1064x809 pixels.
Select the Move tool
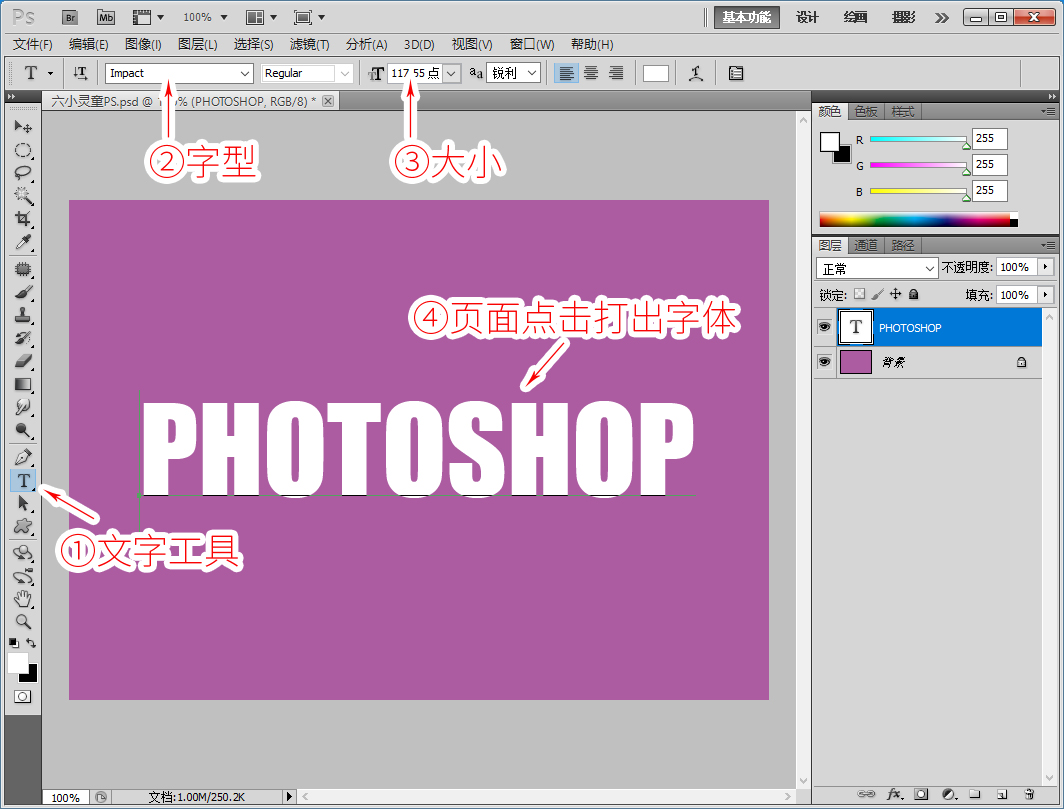coord(23,127)
